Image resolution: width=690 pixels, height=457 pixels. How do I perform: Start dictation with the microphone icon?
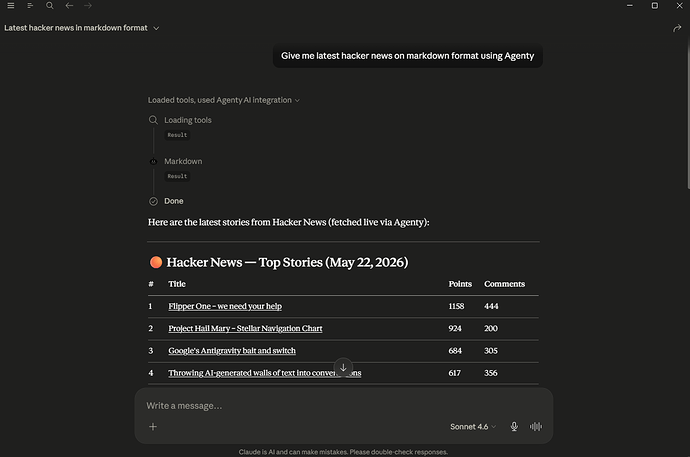514,427
